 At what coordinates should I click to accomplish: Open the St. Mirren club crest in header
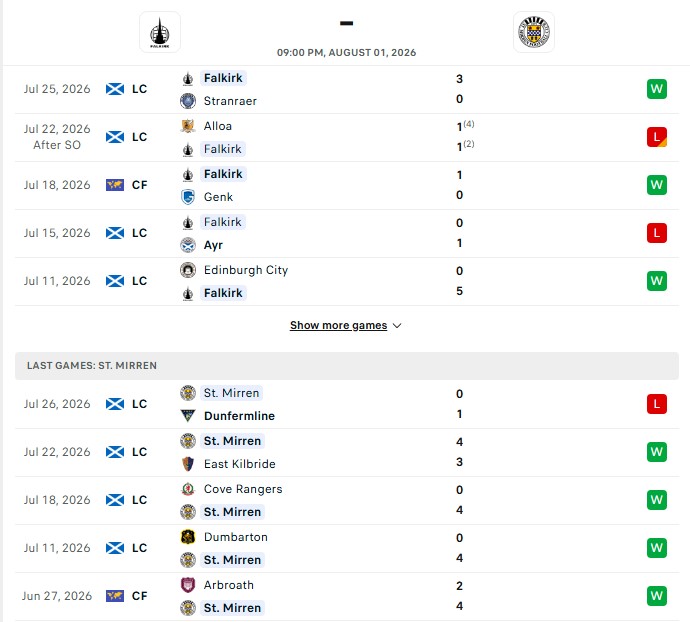[x=534, y=32]
